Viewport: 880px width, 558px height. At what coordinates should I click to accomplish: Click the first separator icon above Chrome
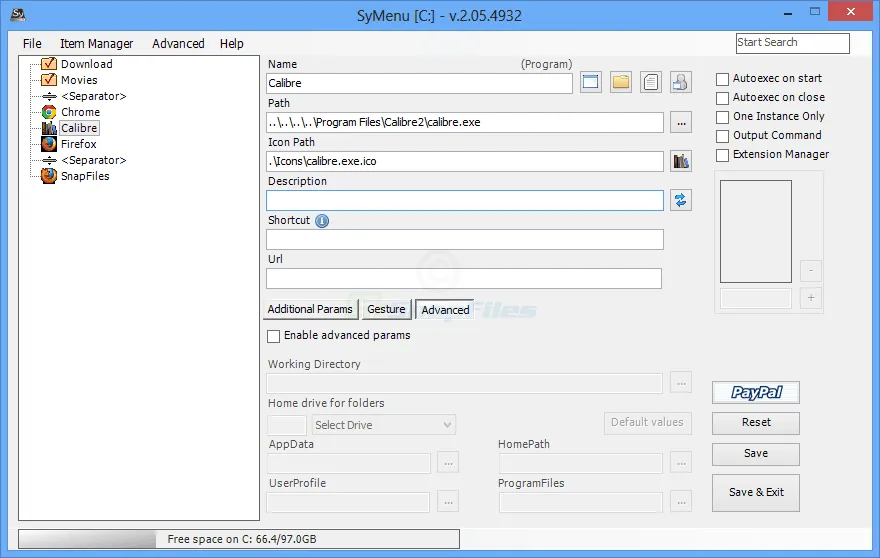[x=49, y=96]
